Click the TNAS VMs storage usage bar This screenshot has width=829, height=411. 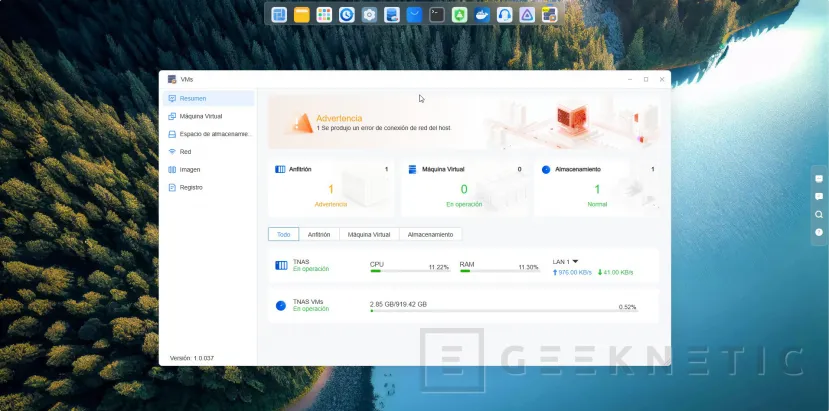(503, 310)
